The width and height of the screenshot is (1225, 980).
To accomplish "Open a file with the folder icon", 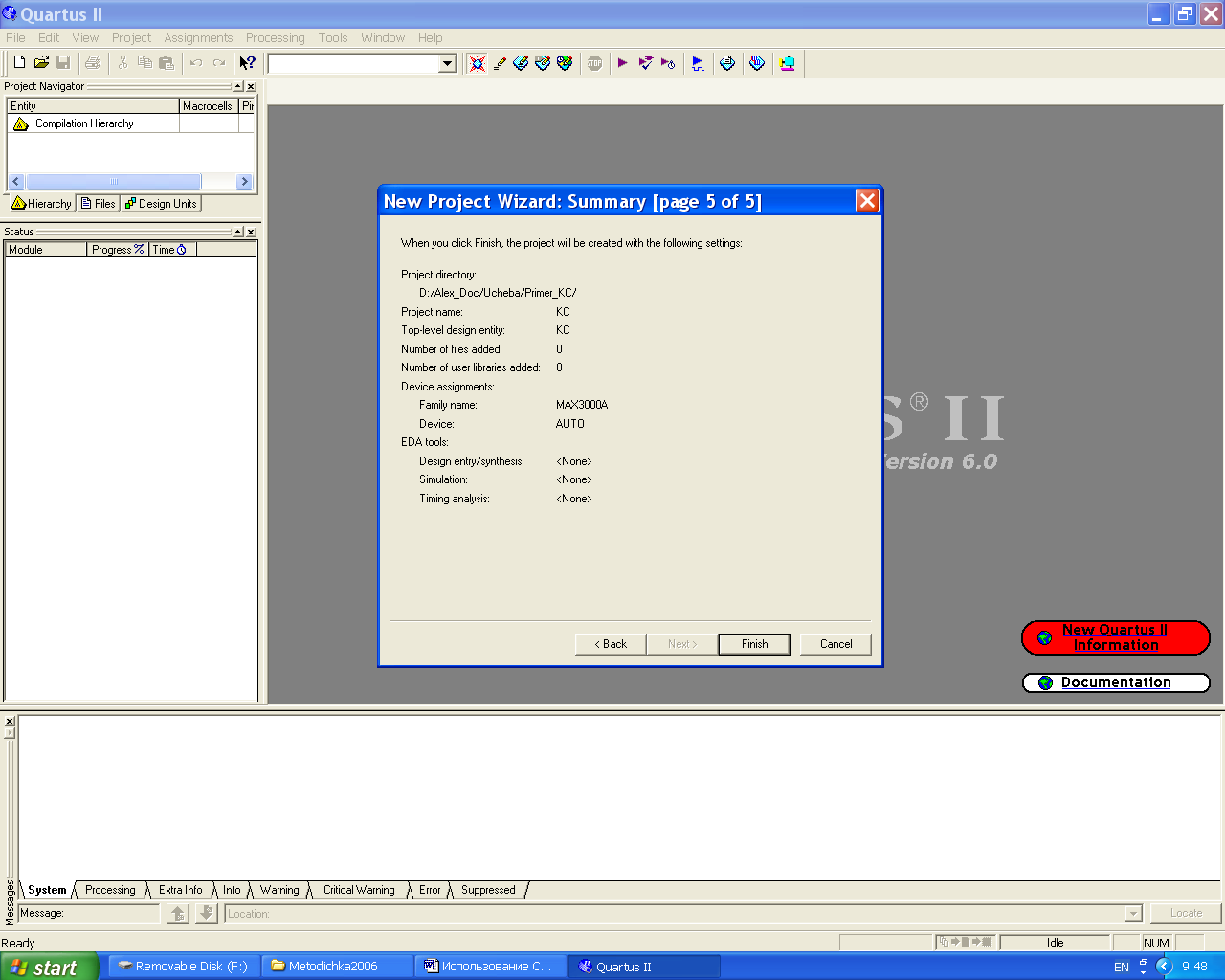I will point(41,63).
